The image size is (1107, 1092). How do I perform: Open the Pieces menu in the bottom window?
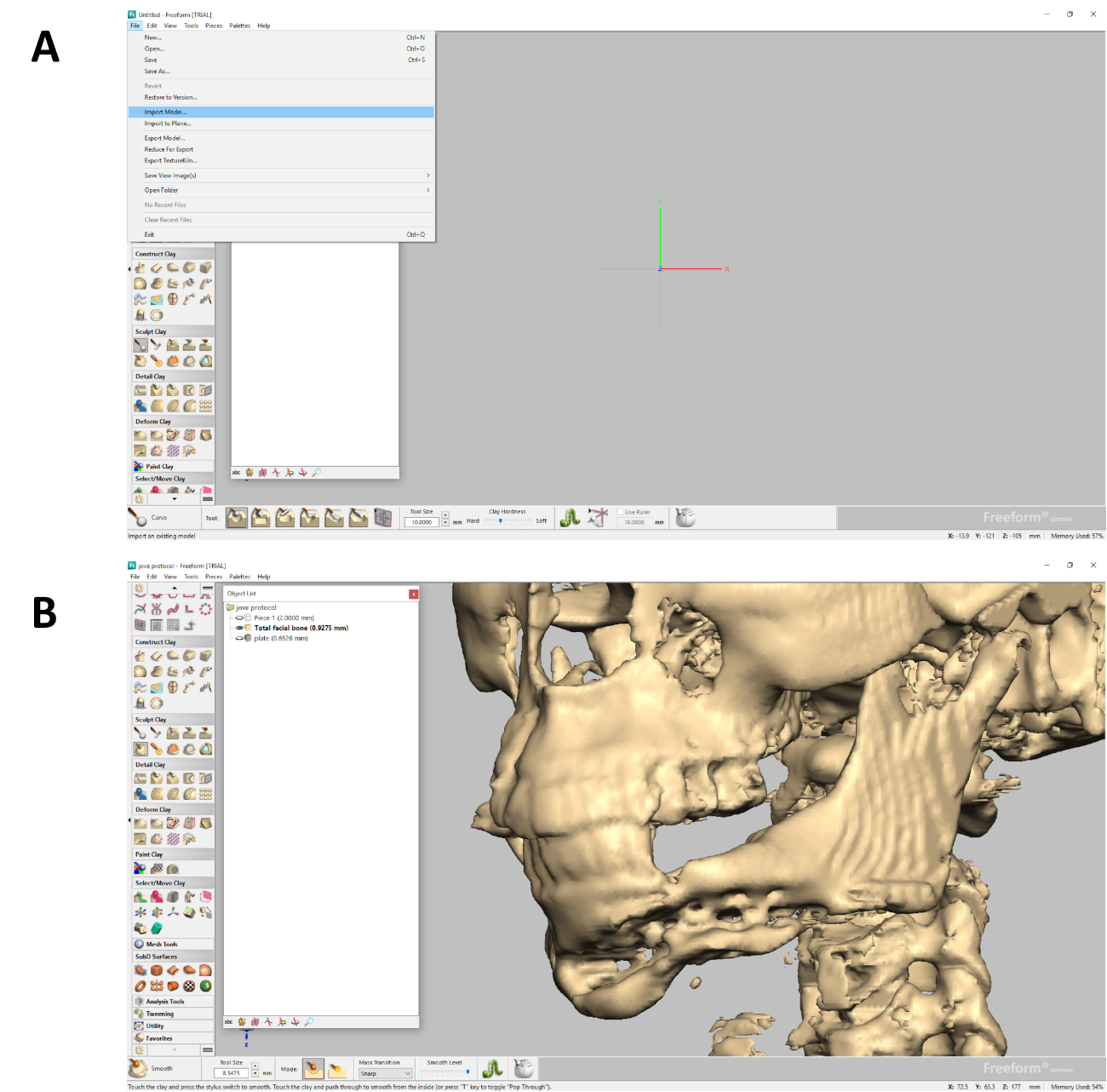point(214,577)
